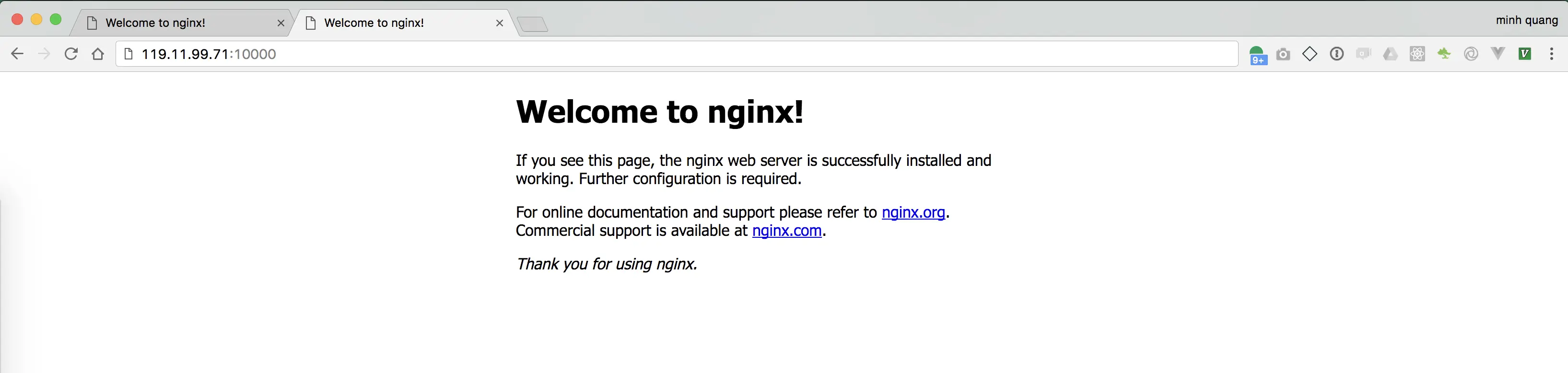Open the grey Vue devtools extension
This screenshot has height=373, width=1568.
point(1498,54)
